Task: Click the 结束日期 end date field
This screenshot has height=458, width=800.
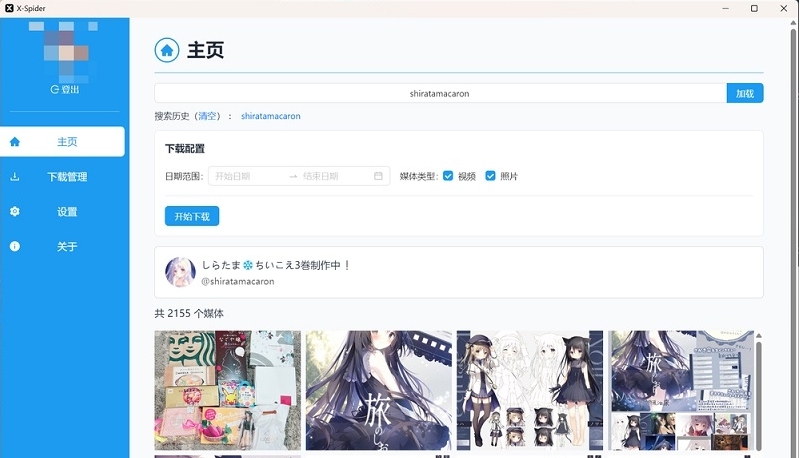Action: click(x=334, y=176)
